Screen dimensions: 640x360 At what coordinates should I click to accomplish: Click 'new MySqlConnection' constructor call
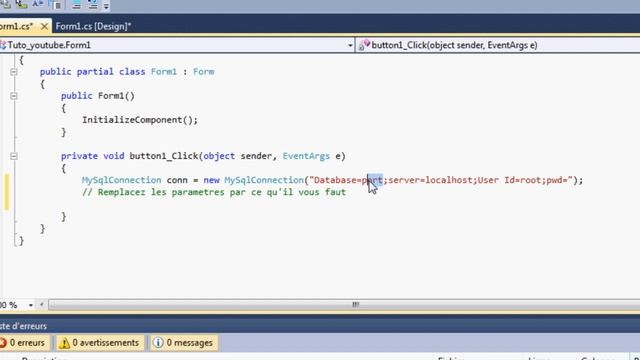coord(253,180)
